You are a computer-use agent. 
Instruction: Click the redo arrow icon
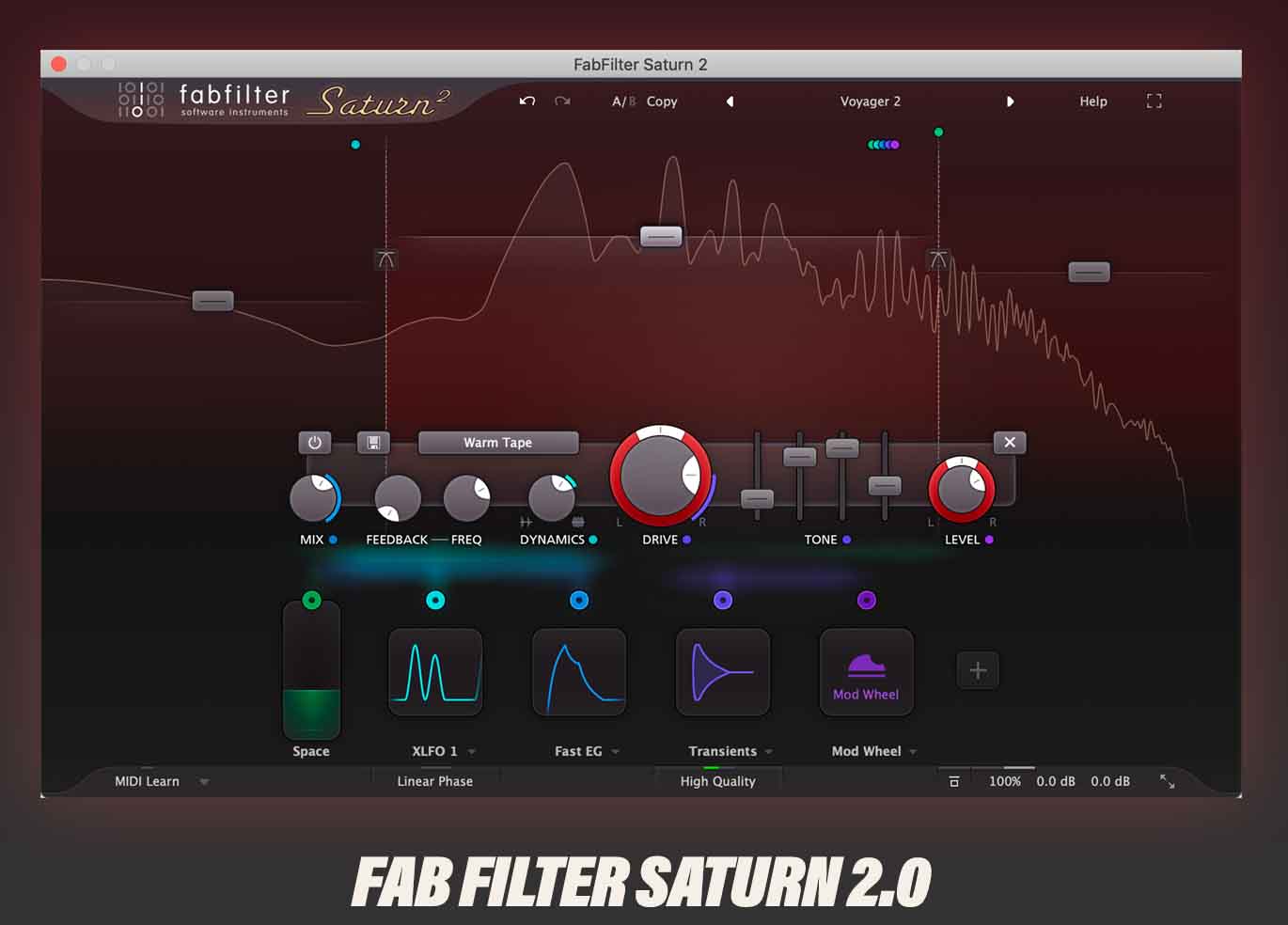click(562, 101)
